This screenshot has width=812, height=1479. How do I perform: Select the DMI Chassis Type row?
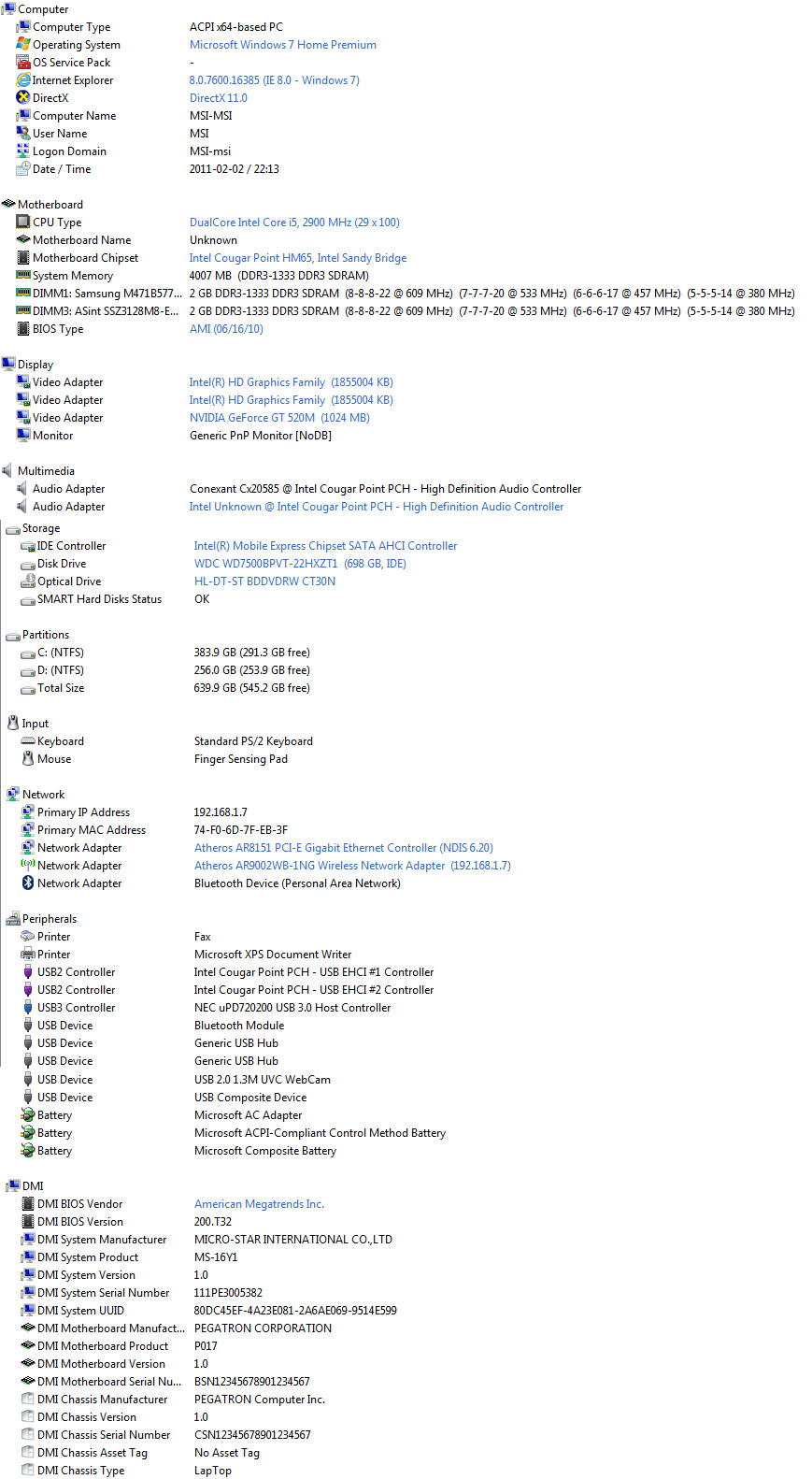pyautogui.click(x=126, y=1471)
